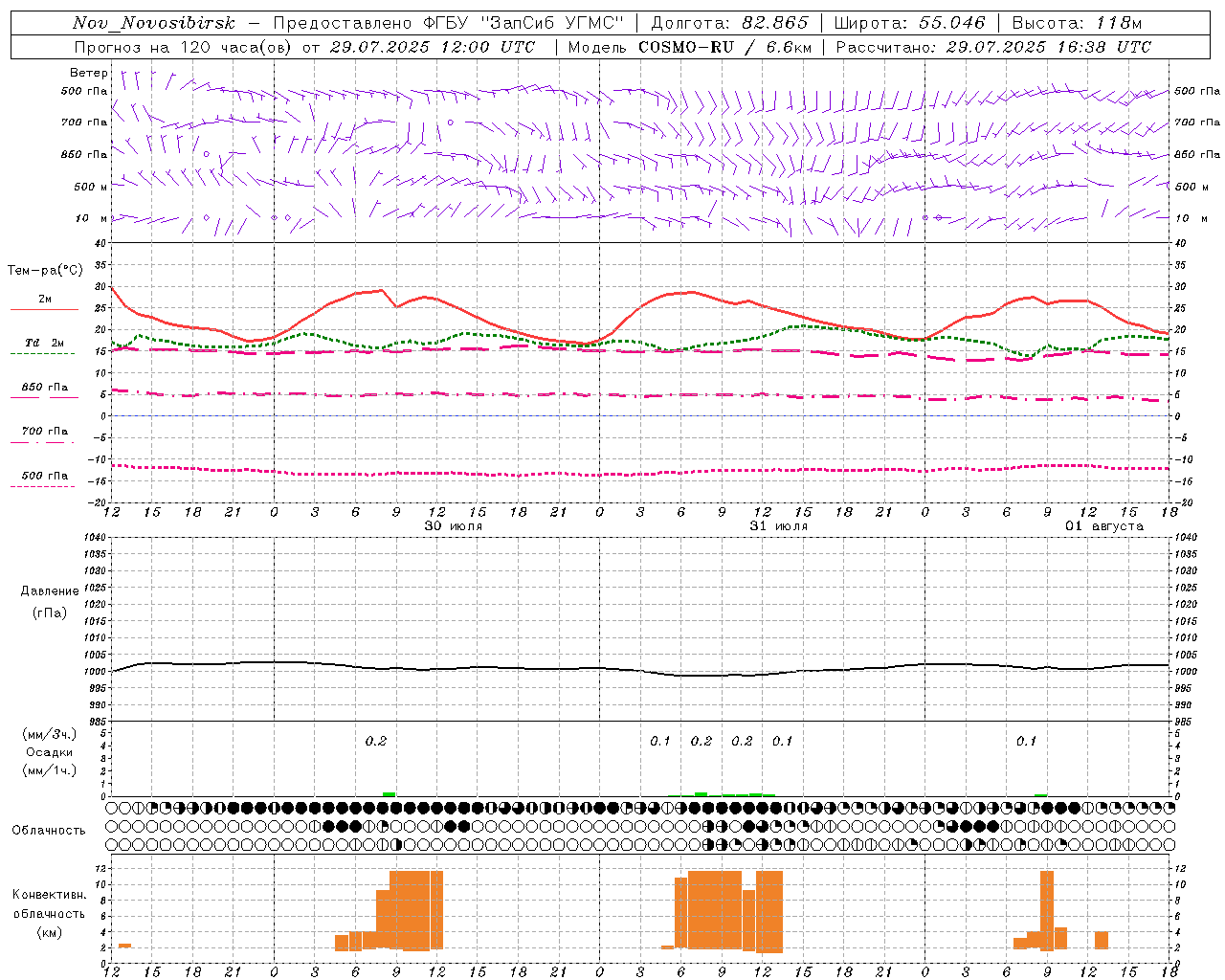Screen dimensions: 1225x980
Task: Click the green precipitation bar on 30 июля
Action: point(389,794)
